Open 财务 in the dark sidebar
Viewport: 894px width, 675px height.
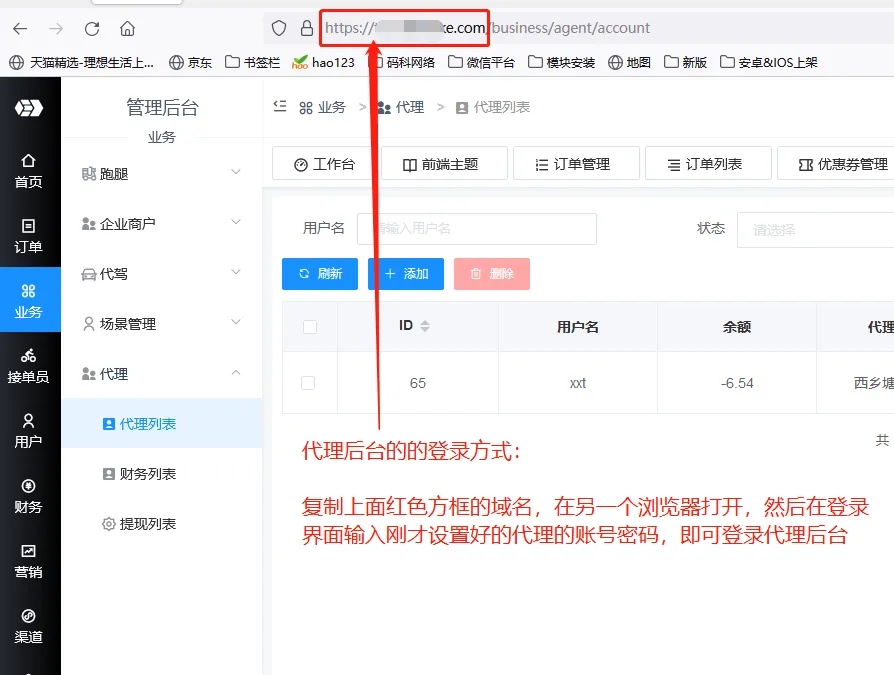pyautogui.click(x=29, y=496)
